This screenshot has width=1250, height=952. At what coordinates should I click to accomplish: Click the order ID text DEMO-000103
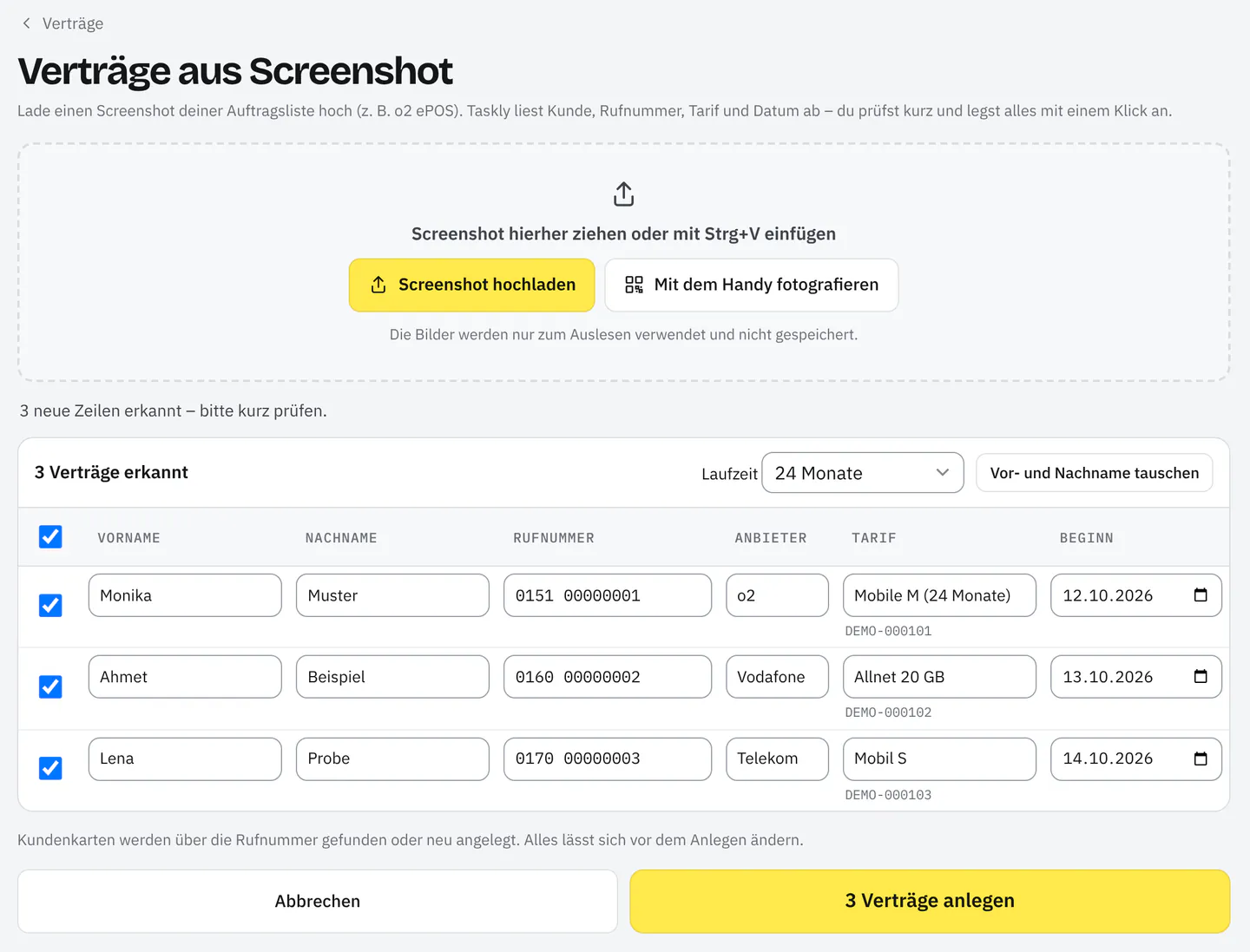[x=888, y=795]
